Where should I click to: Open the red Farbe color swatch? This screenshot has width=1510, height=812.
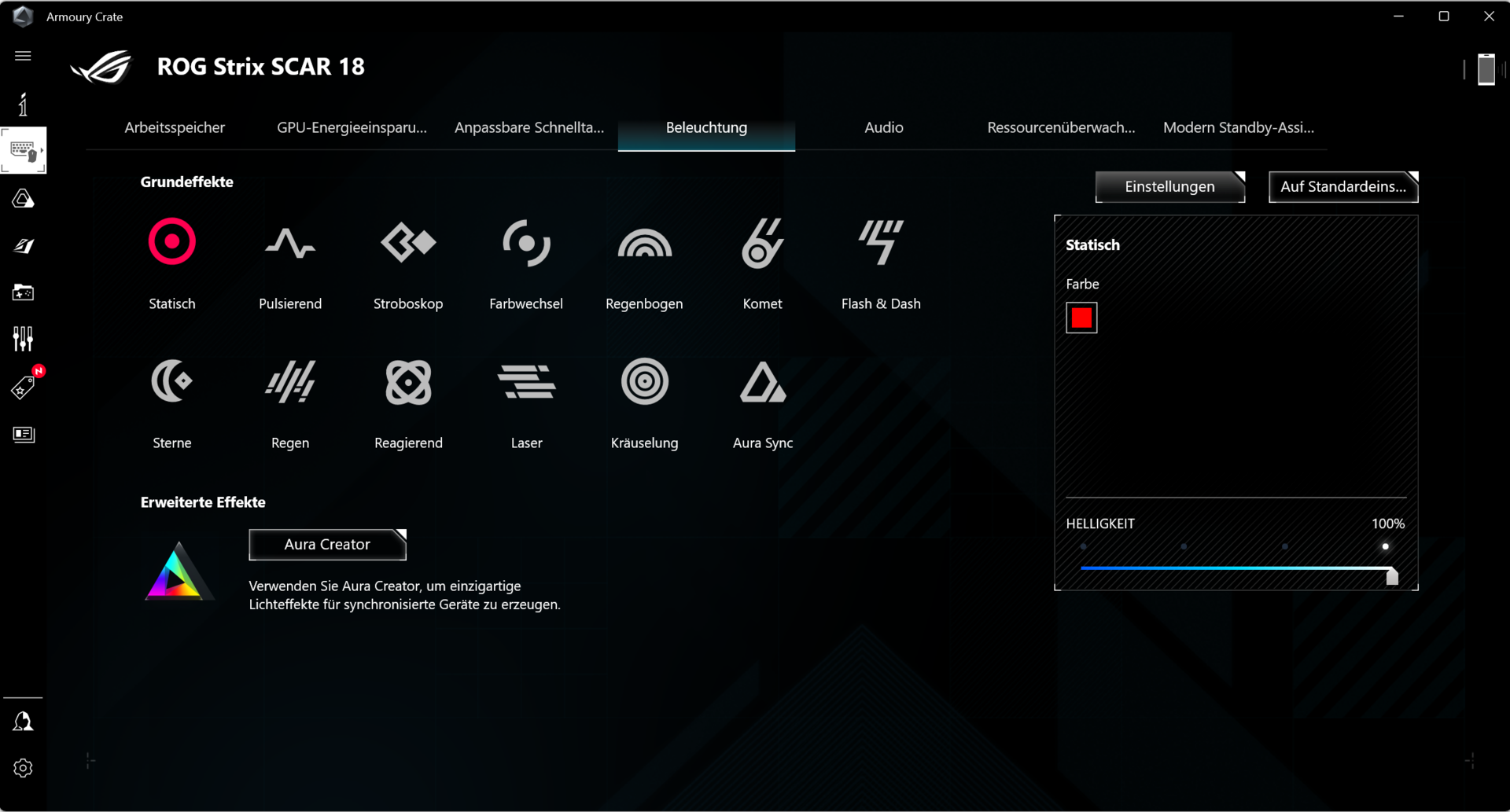click(1081, 318)
